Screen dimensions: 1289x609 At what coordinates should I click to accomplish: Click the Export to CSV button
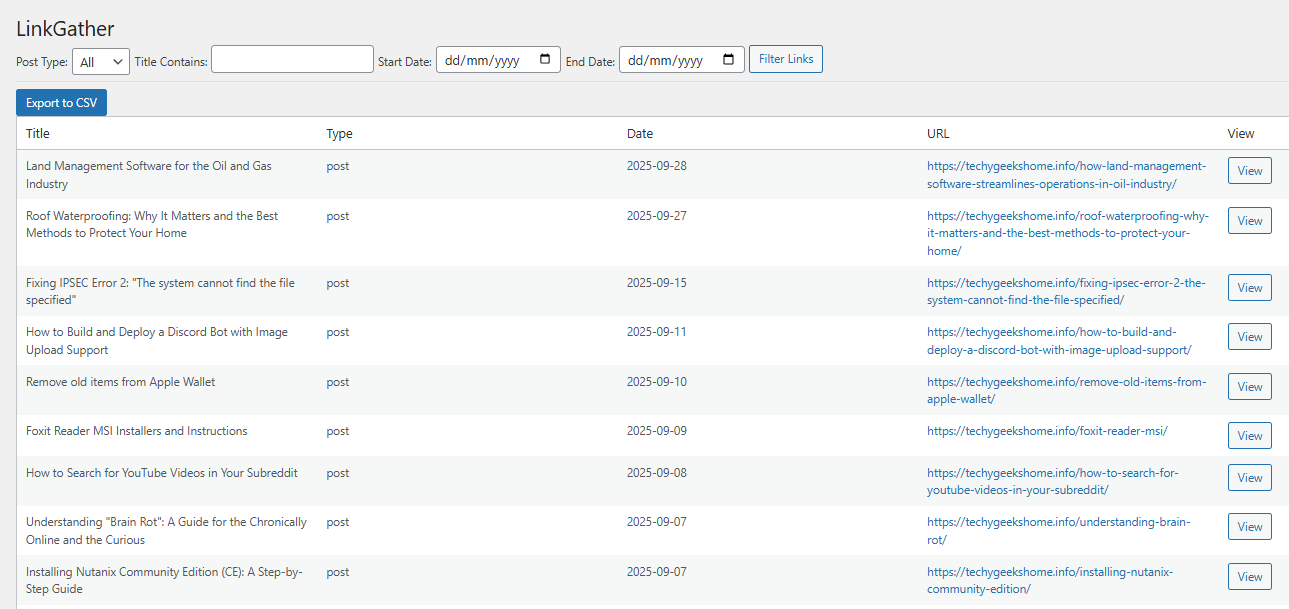pos(61,102)
